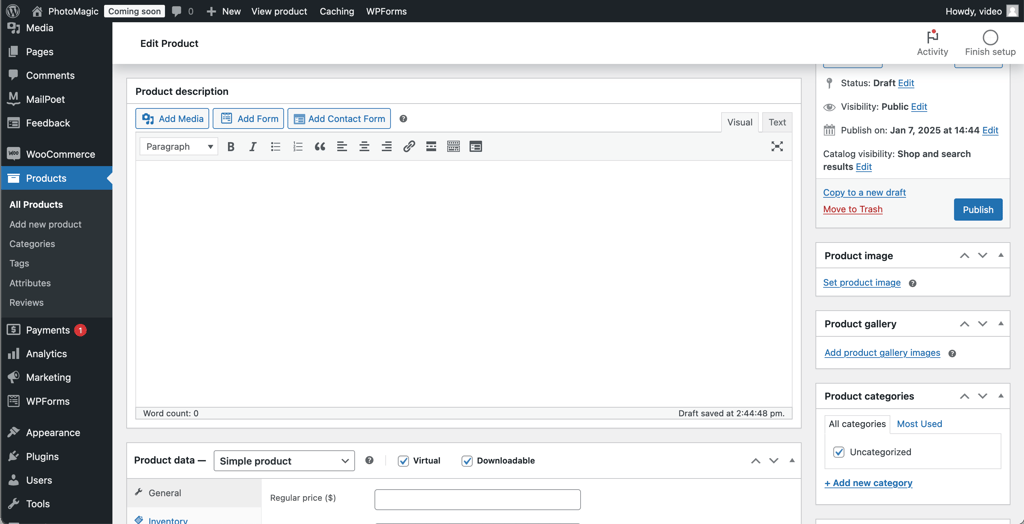Toggle italic formatting in editor toolbar
This screenshot has width=1024, height=524.
pyautogui.click(x=253, y=147)
